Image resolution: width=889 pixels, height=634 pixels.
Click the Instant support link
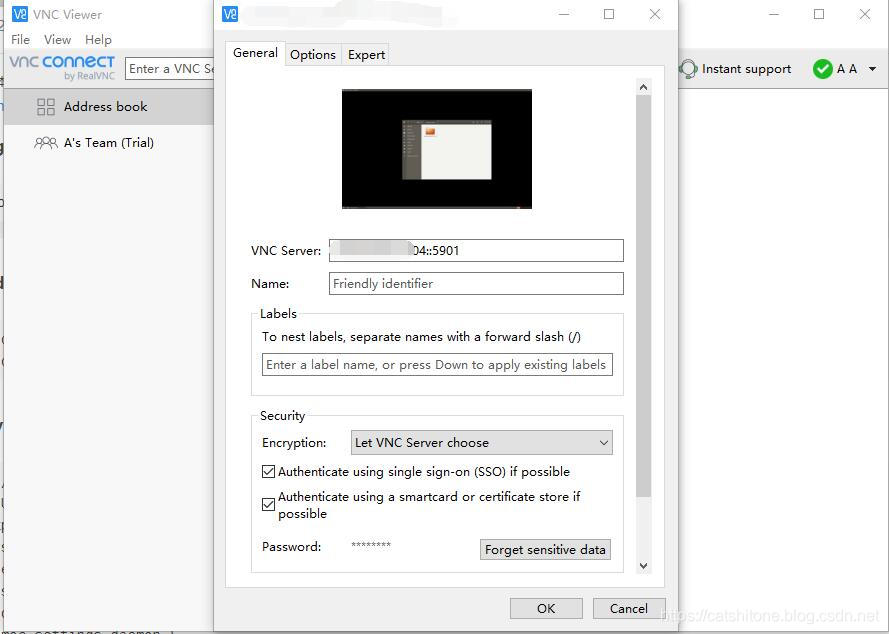coord(746,69)
